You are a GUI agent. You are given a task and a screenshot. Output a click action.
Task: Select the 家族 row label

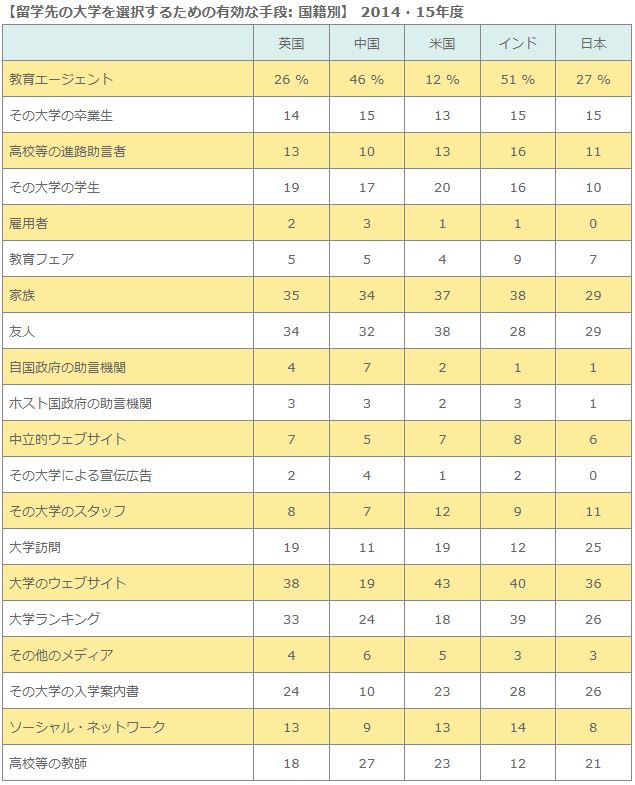click(22, 295)
